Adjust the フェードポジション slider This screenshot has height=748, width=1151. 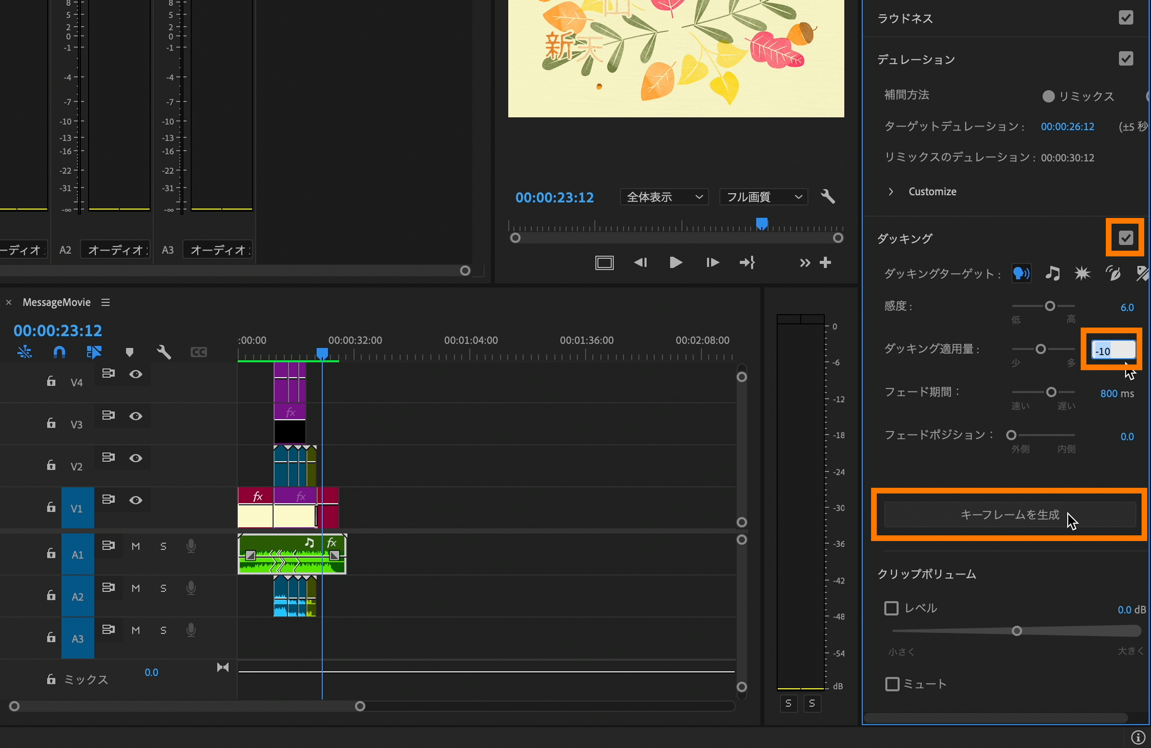pyautogui.click(x=1012, y=435)
